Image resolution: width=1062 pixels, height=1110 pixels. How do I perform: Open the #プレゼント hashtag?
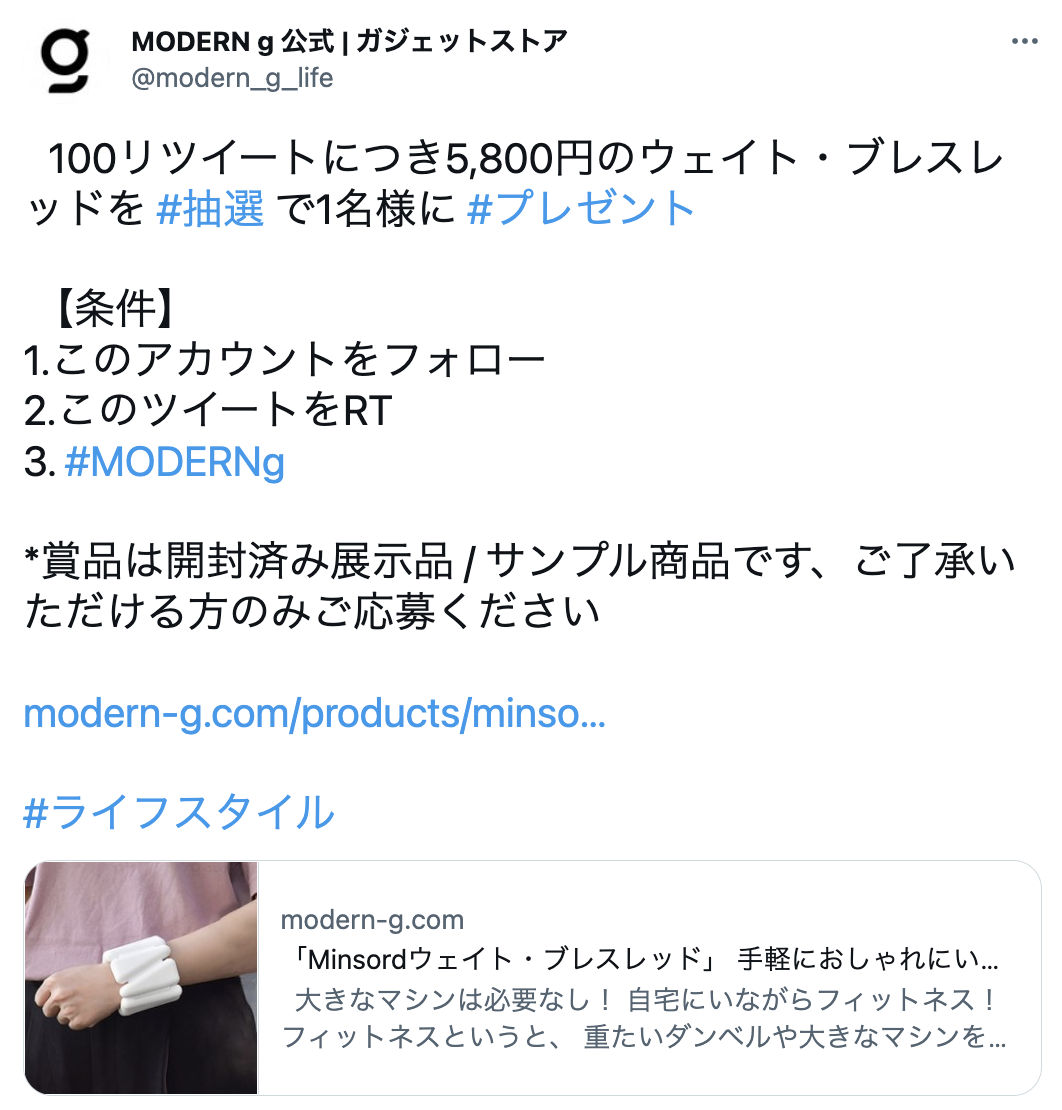[581, 209]
